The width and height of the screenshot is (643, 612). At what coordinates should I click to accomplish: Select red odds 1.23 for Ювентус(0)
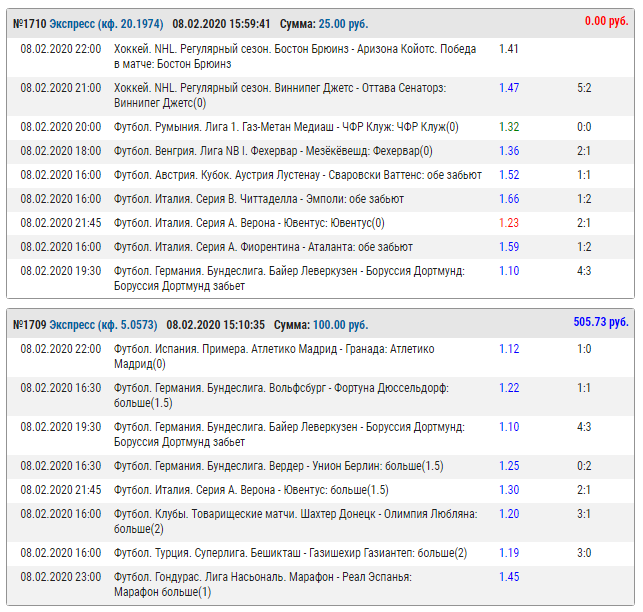(509, 223)
